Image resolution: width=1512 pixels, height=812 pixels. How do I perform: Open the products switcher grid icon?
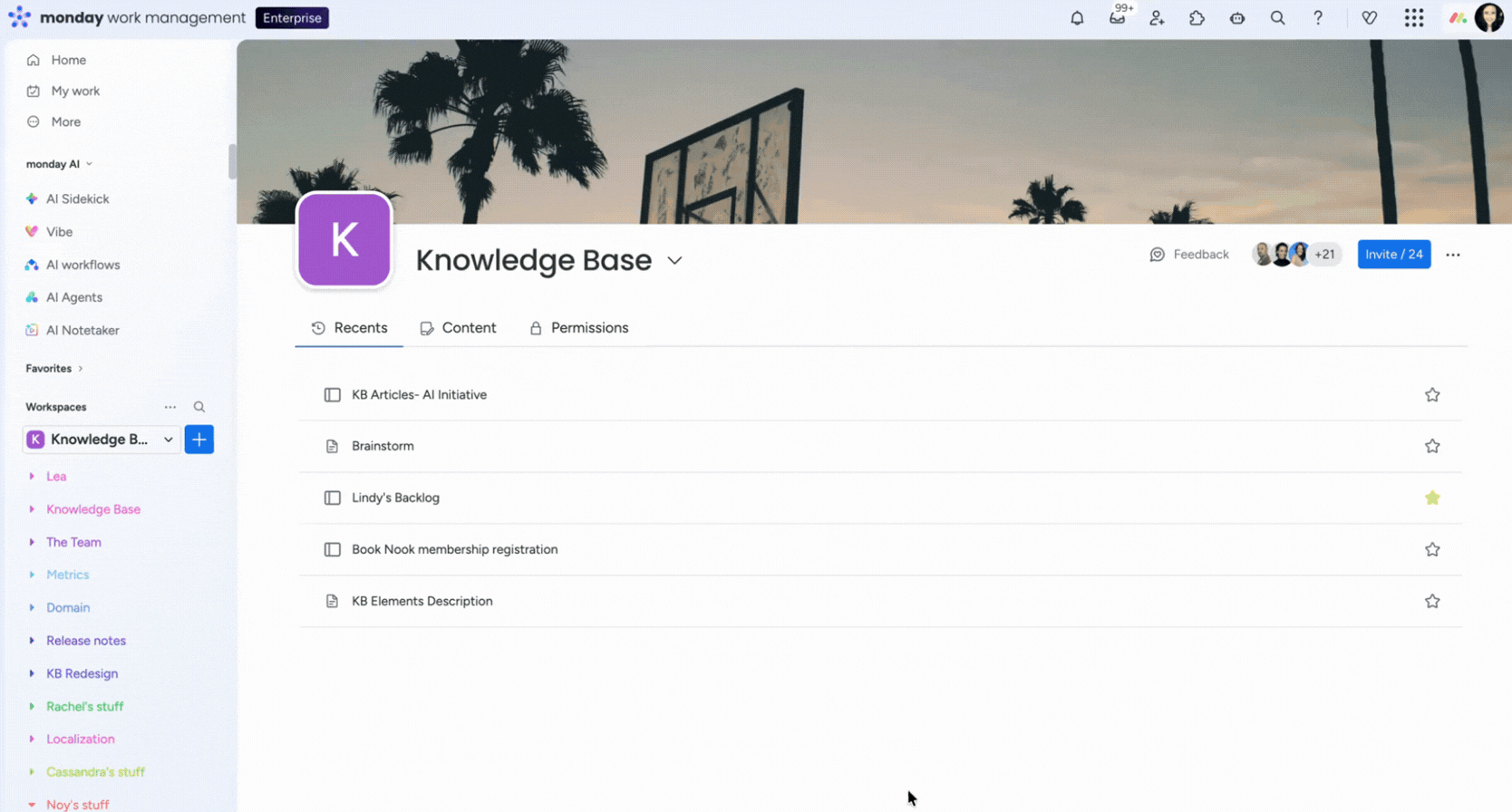[x=1413, y=18]
